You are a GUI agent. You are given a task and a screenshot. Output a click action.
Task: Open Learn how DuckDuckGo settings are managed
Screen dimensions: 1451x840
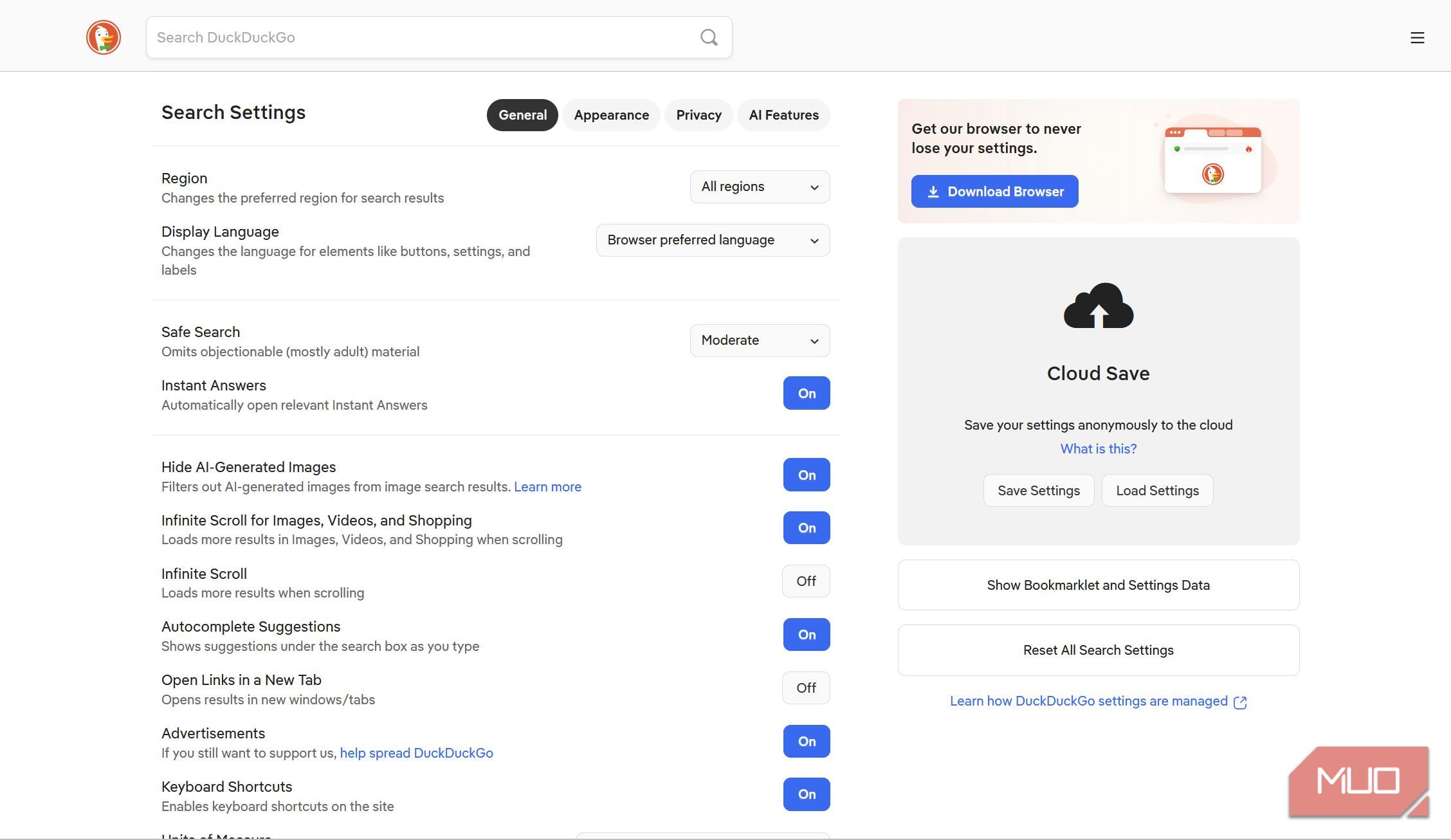pos(1089,701)
